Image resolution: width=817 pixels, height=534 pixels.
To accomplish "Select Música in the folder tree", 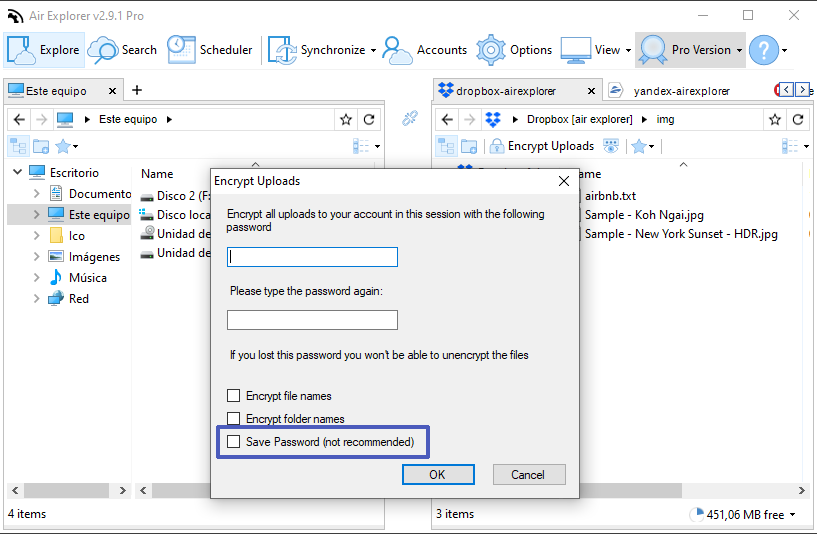I will pos(88,278).
